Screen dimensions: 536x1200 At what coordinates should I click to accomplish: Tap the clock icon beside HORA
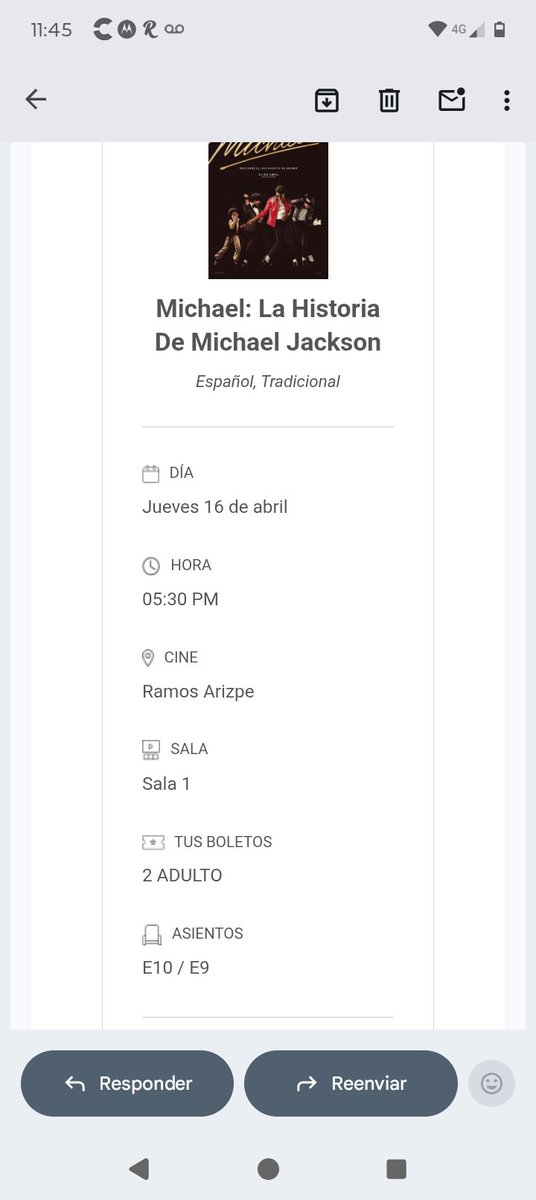pyautogui.click(x=151, y=566)
